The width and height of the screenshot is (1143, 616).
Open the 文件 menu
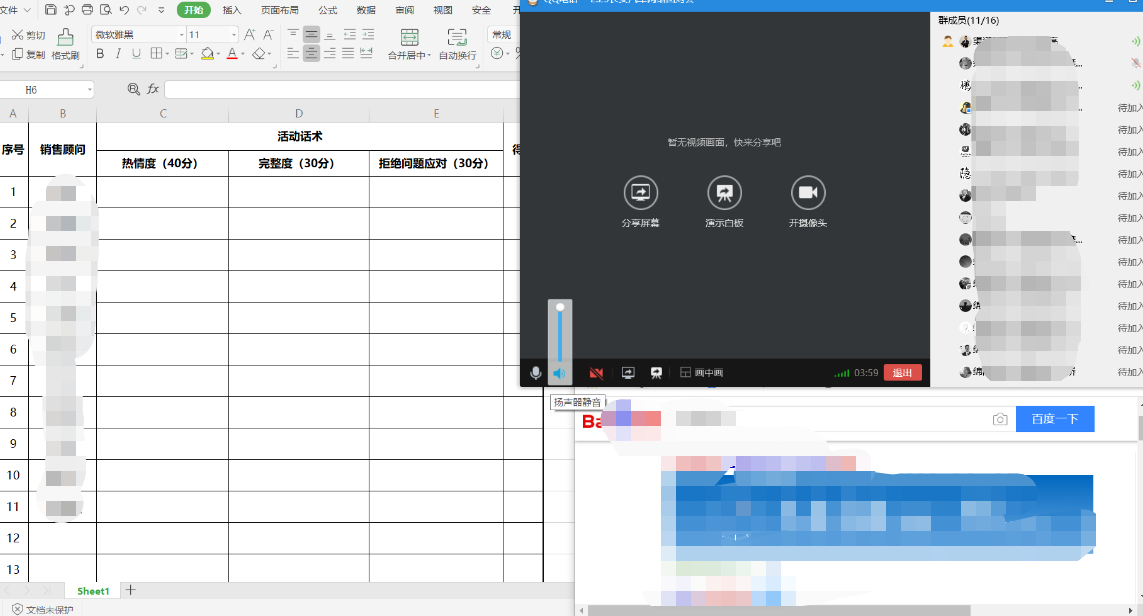(15, 9)
